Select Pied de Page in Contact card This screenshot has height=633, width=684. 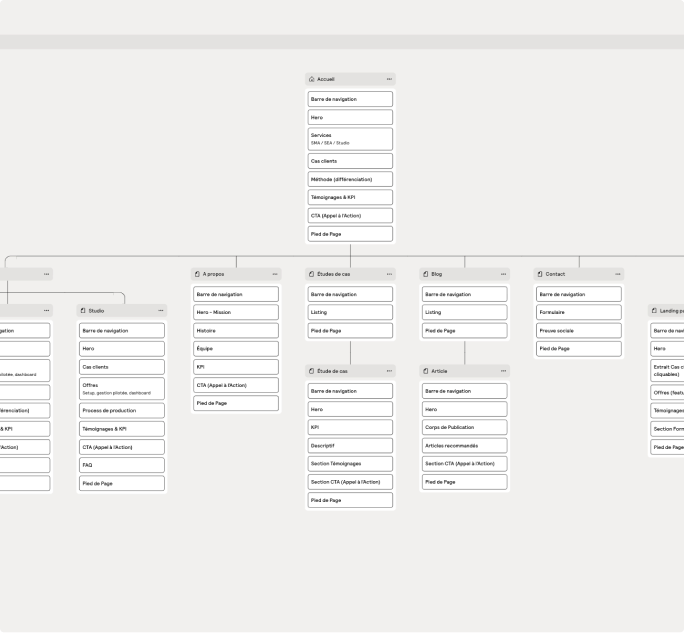pyautogui.click(x=579, y=349)
